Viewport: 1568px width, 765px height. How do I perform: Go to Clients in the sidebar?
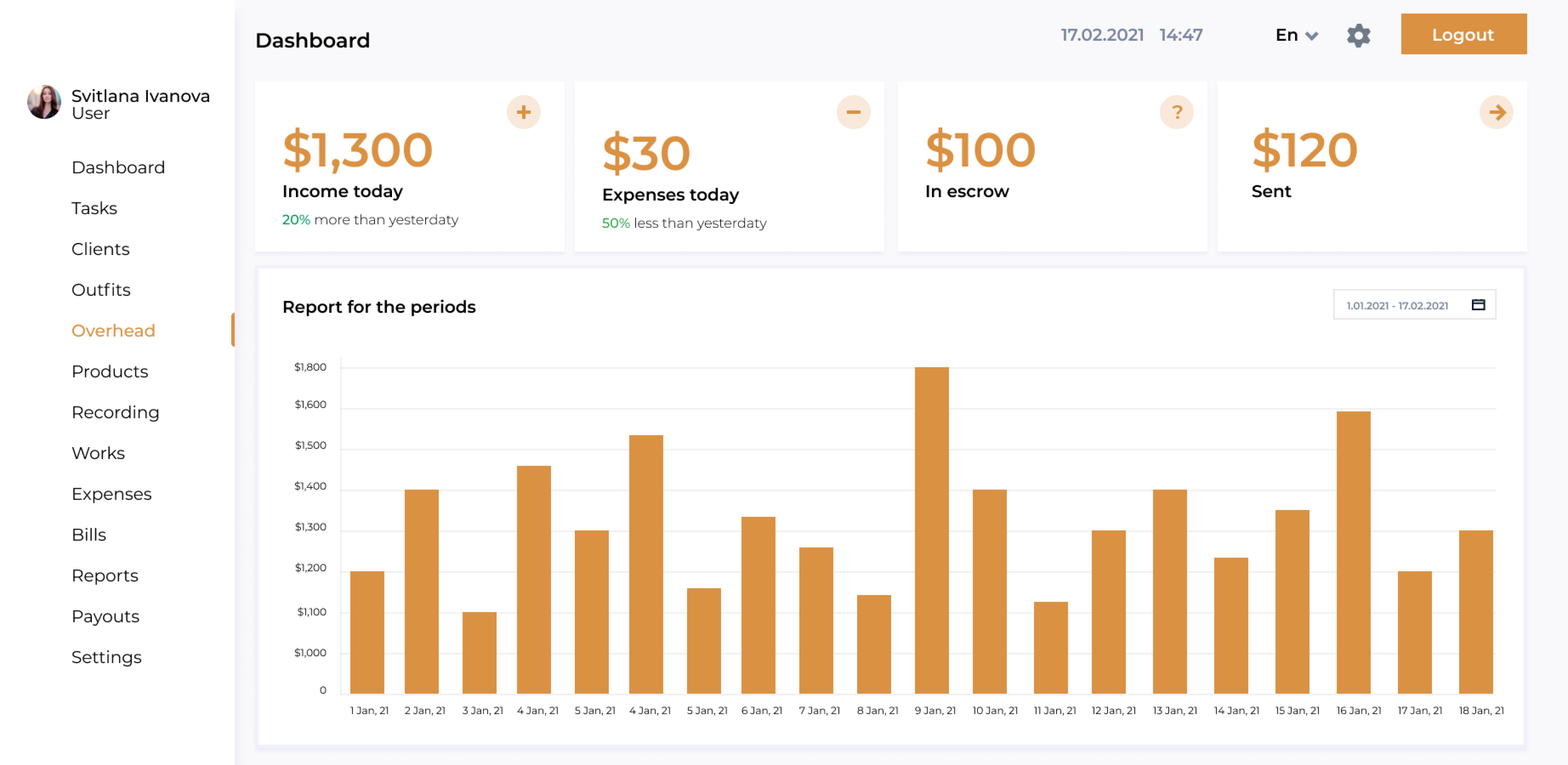tap(100, 249)
